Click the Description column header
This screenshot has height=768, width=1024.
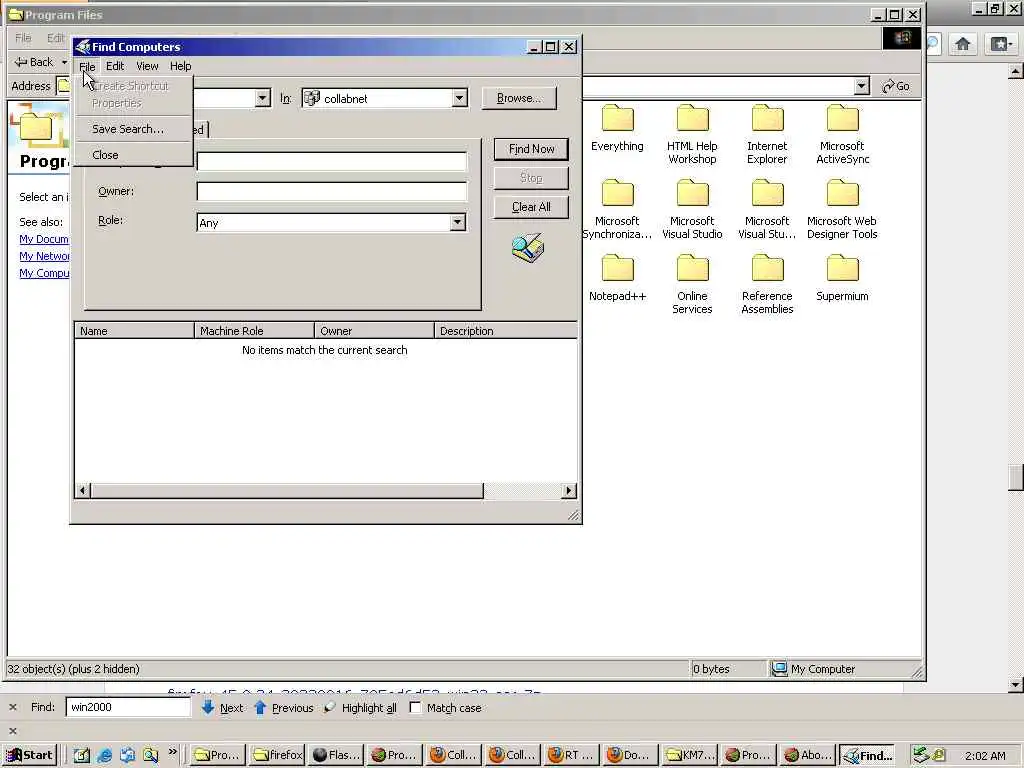click(506, 331)
